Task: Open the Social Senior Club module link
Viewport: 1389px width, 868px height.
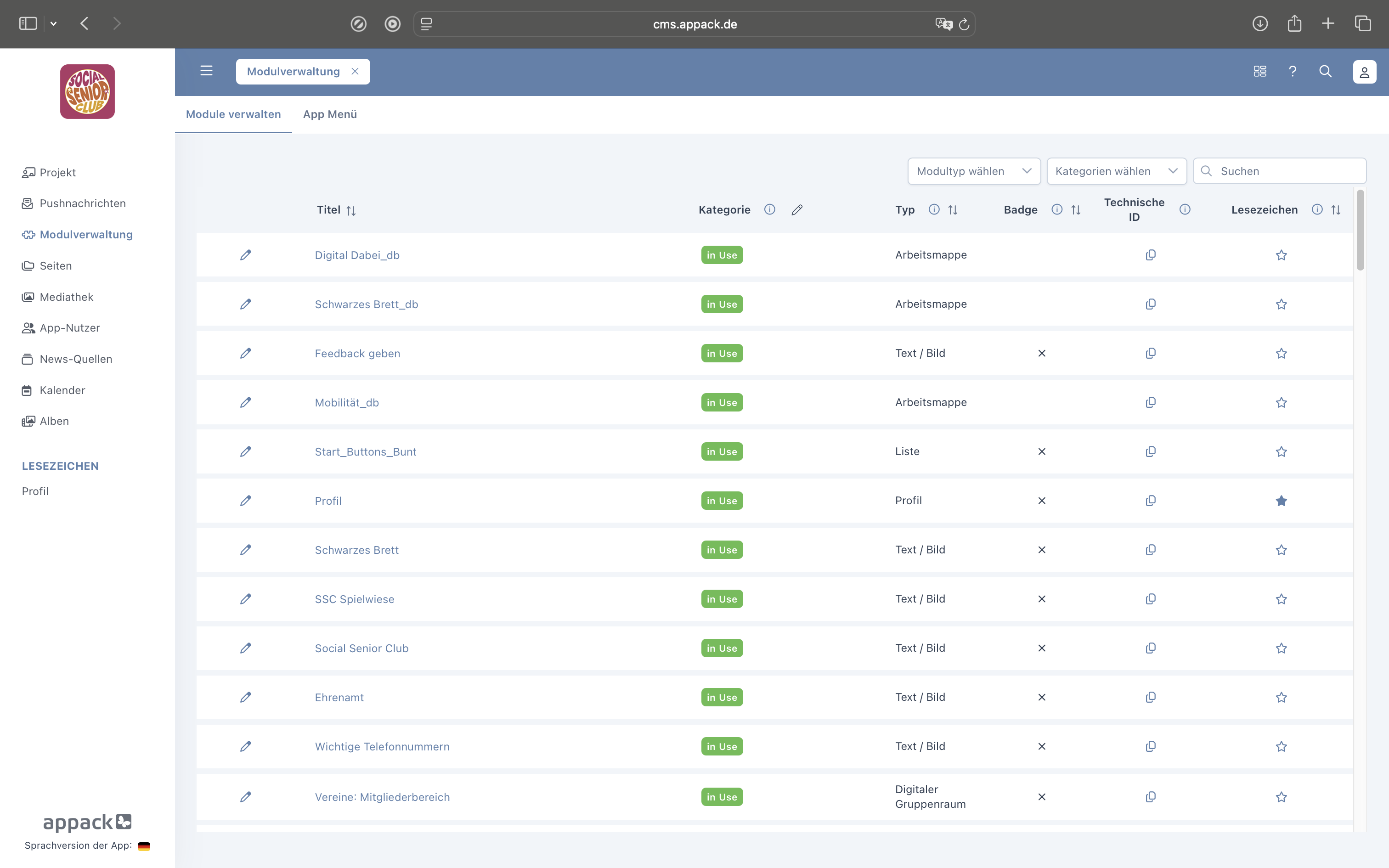Action: [361, 648]
